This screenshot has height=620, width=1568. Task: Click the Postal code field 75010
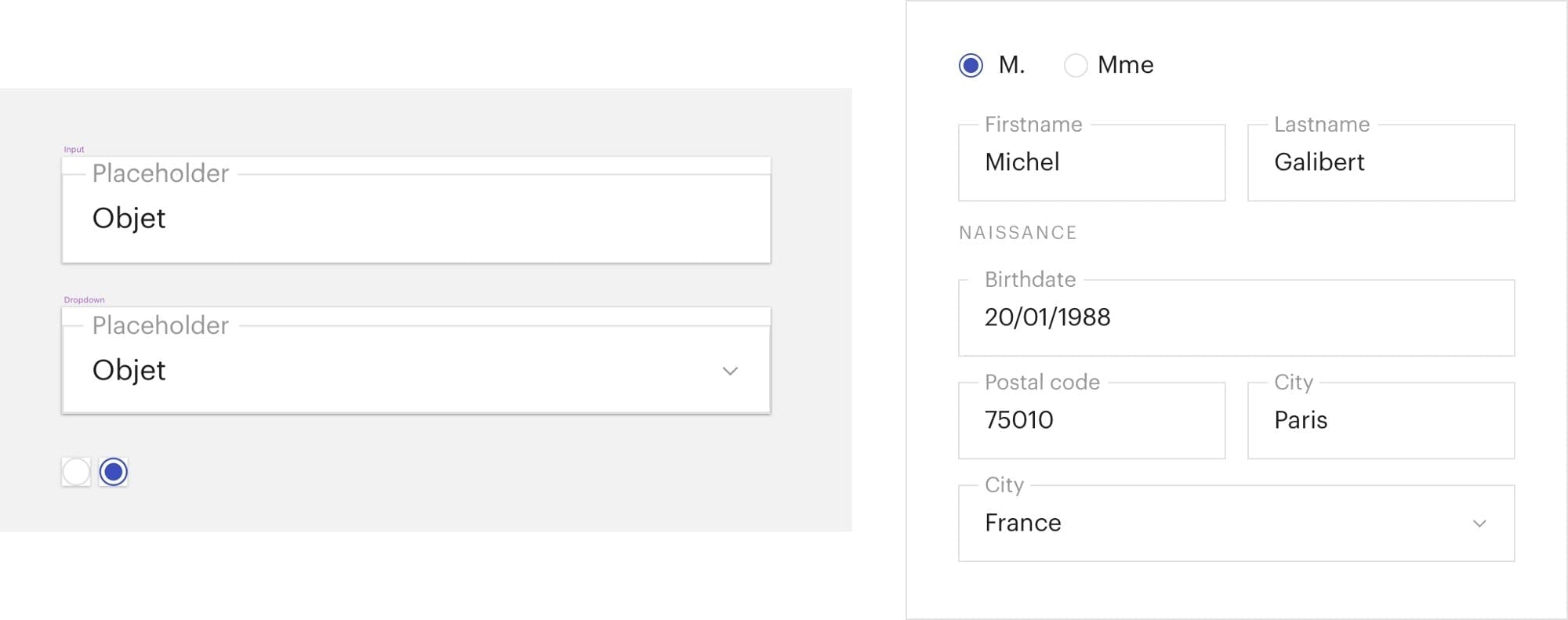click(x=1091, y=420)
